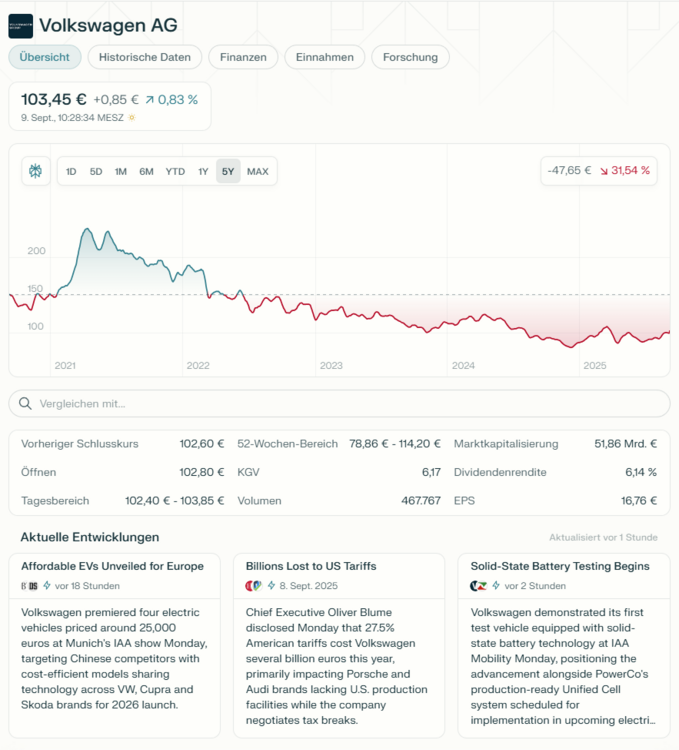679x750 pixels.
Task: Open the Historische Daten tab
Action: (x=145, y=57)
